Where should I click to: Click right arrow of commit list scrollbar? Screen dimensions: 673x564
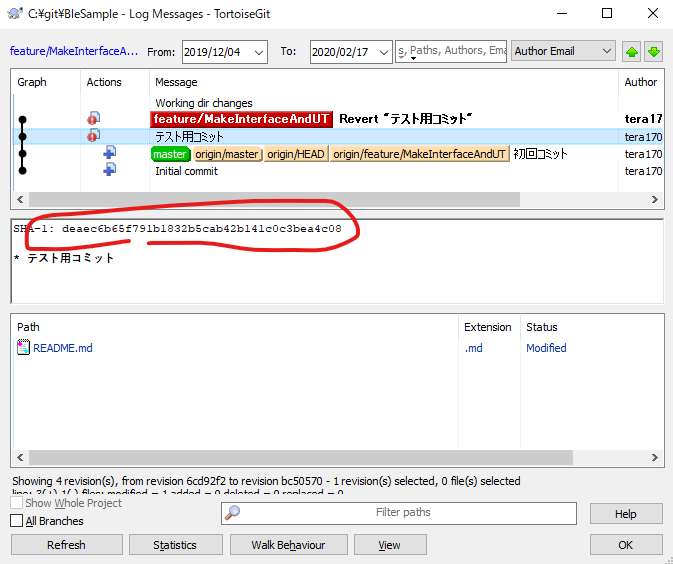pyautogui.click(x=655, y=199)
